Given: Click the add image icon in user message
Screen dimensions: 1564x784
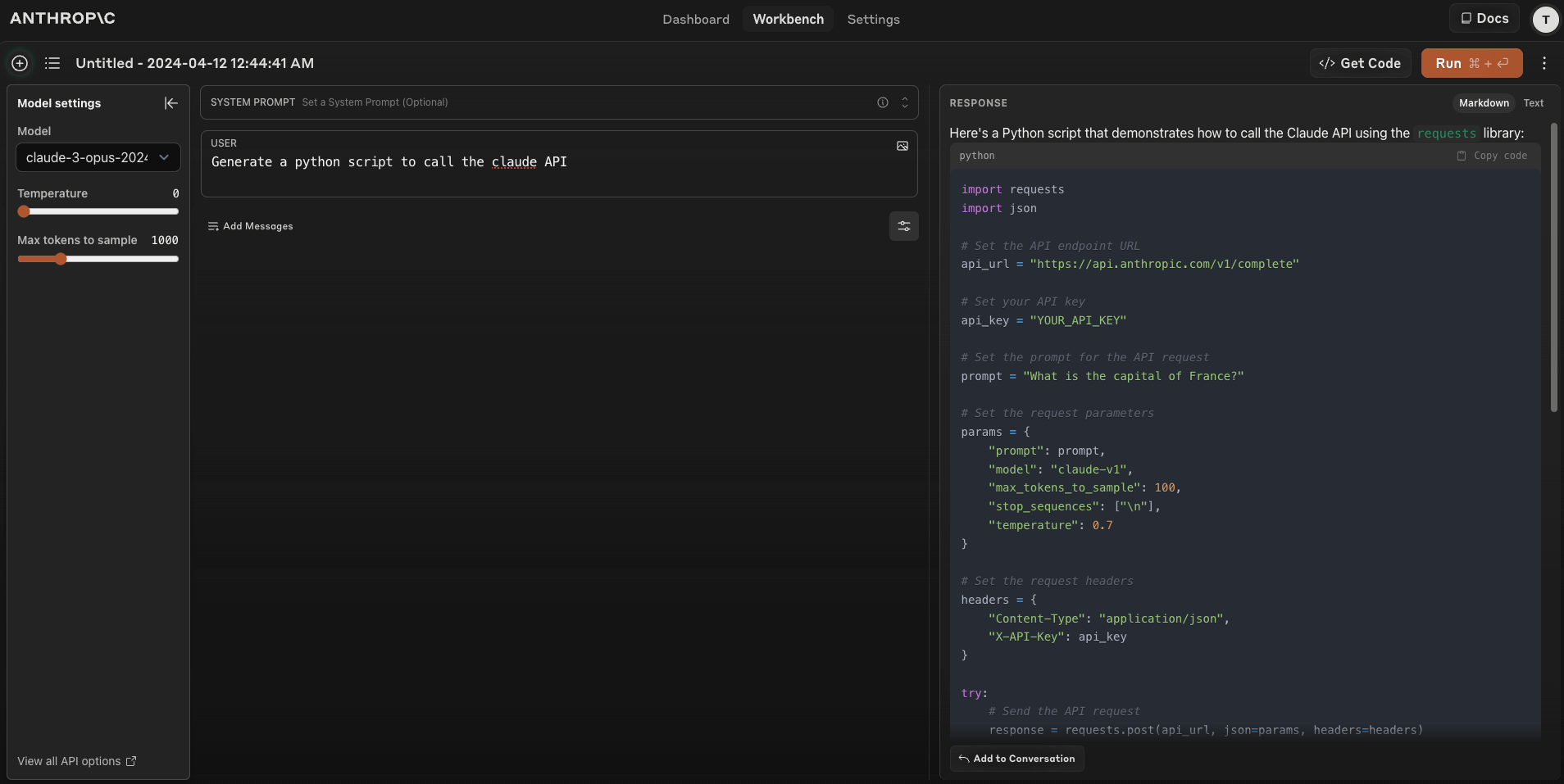Looking at the screenshot, I should 902,146.
